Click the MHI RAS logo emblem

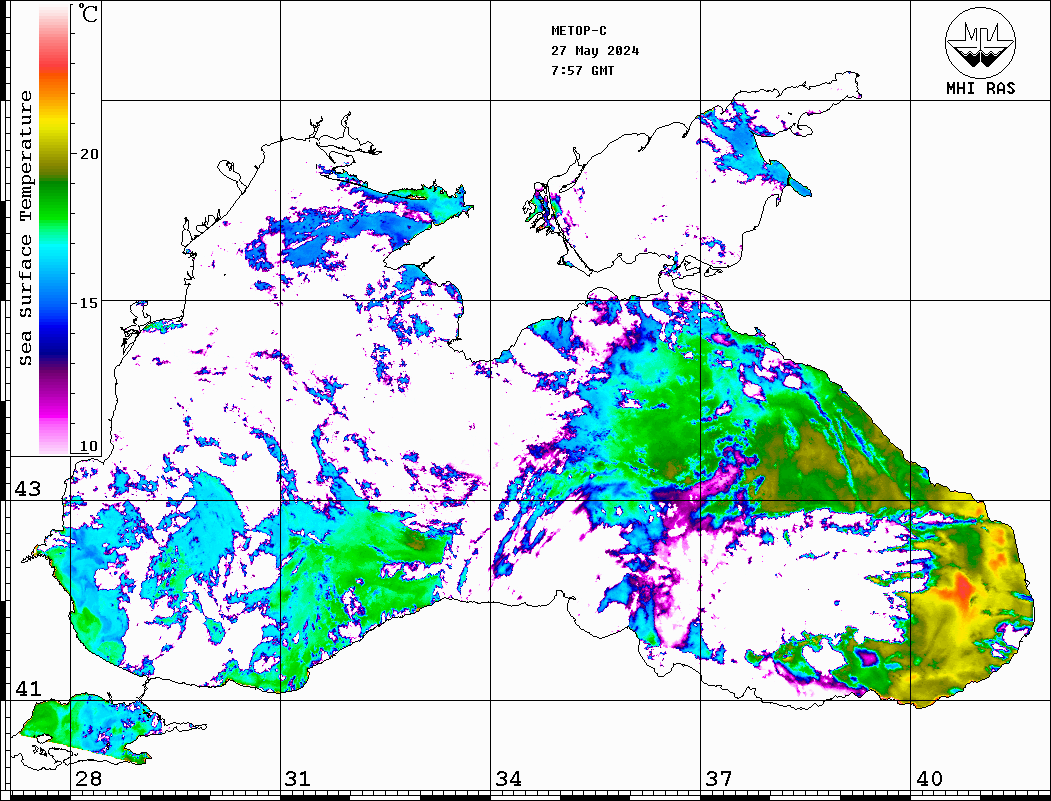pyautogui.click(x=980, y=42)
